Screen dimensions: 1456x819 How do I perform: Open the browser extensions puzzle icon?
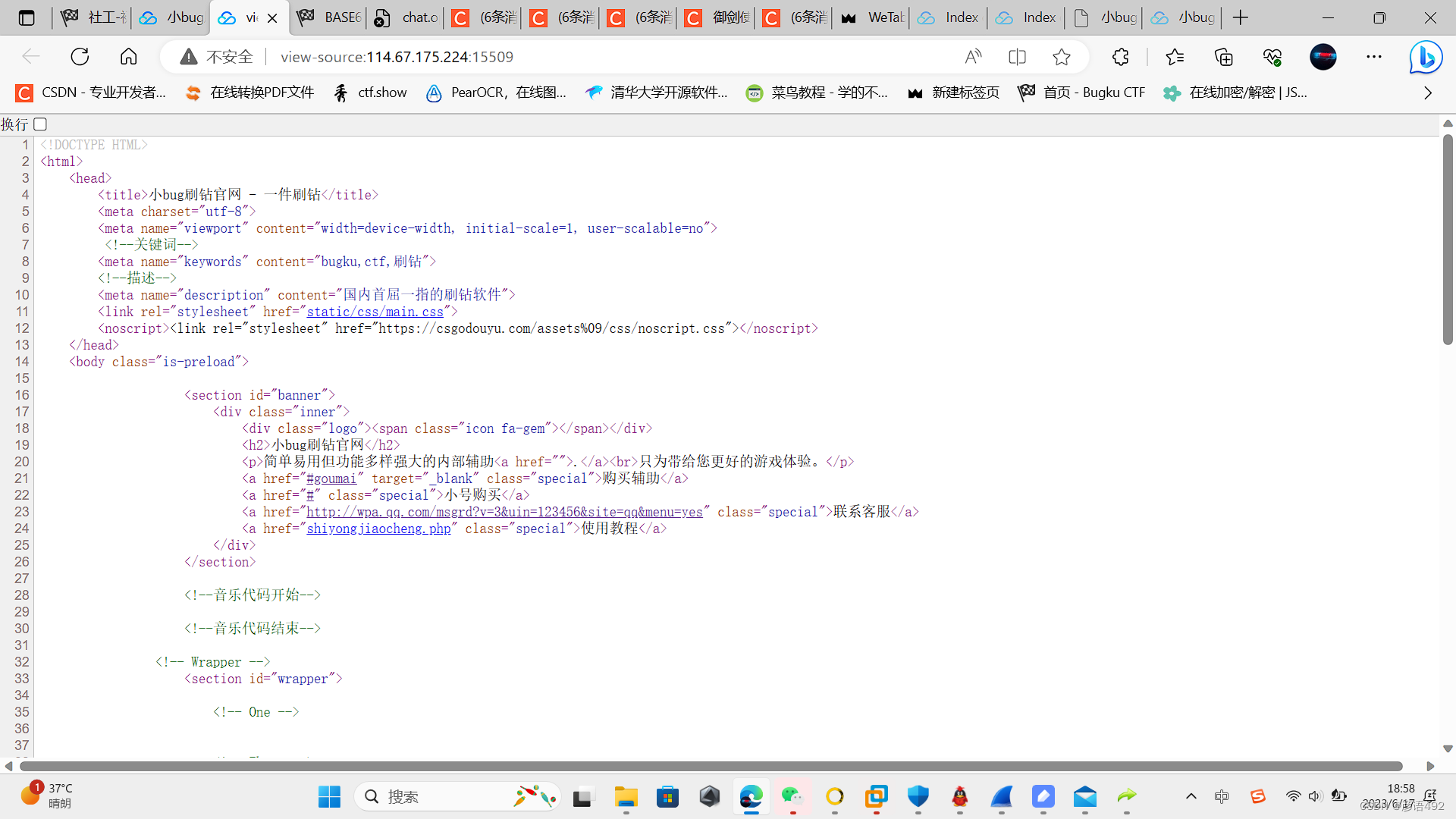pos(1120,57)
